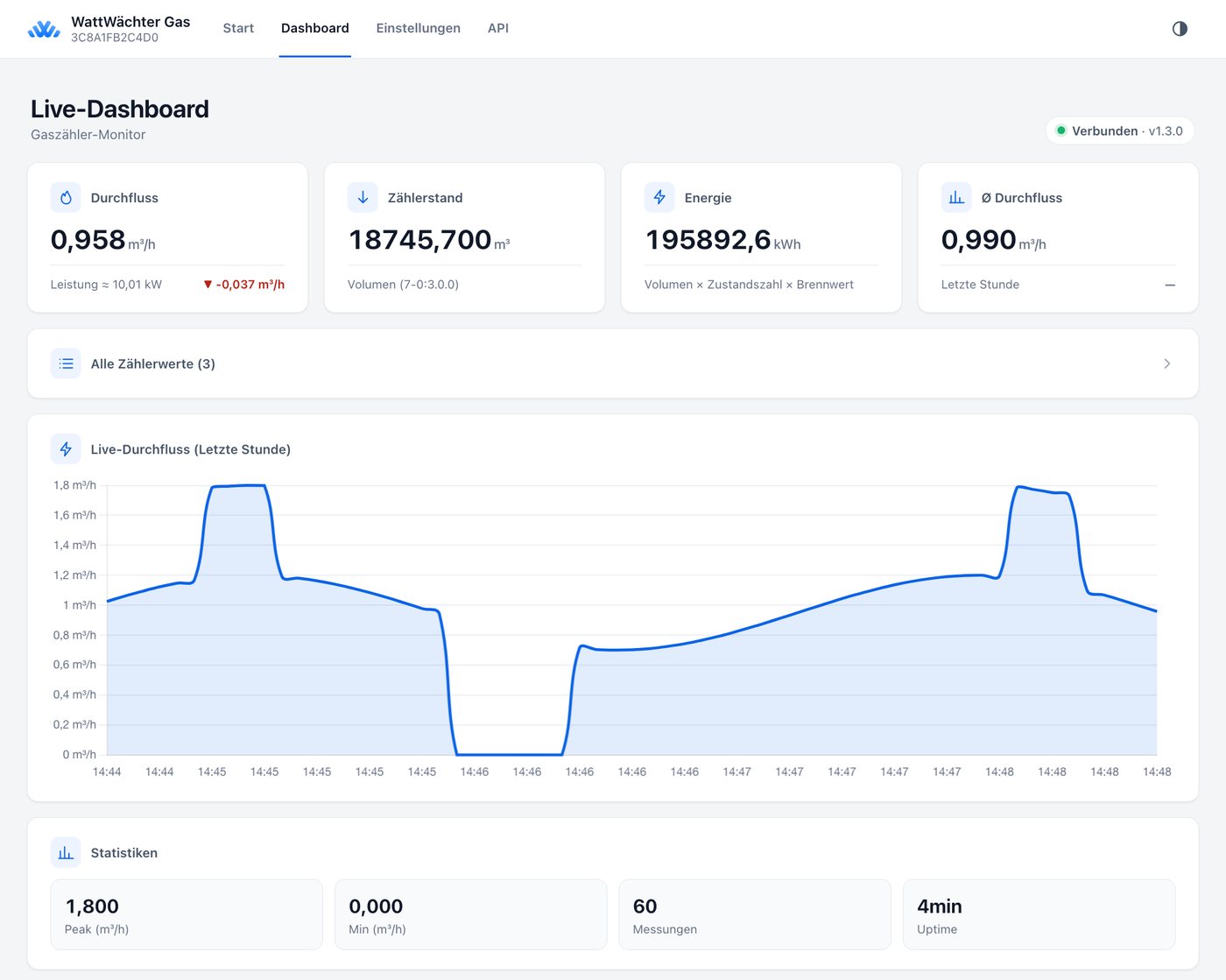Click the Live-Dashboard heading

pyautogui.click(x=120, y=109)
